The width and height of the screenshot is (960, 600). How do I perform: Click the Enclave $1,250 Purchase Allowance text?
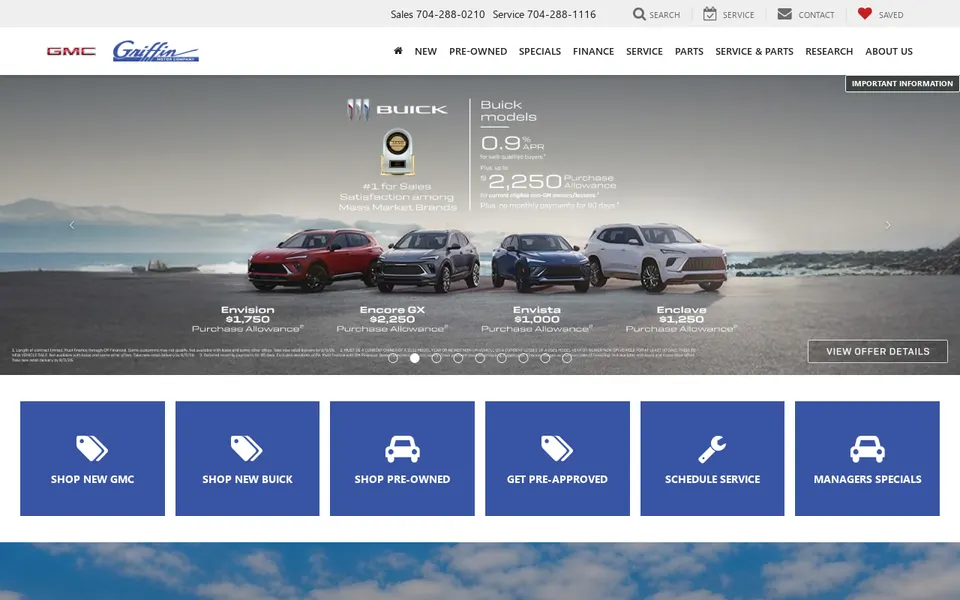pos(681,319)
